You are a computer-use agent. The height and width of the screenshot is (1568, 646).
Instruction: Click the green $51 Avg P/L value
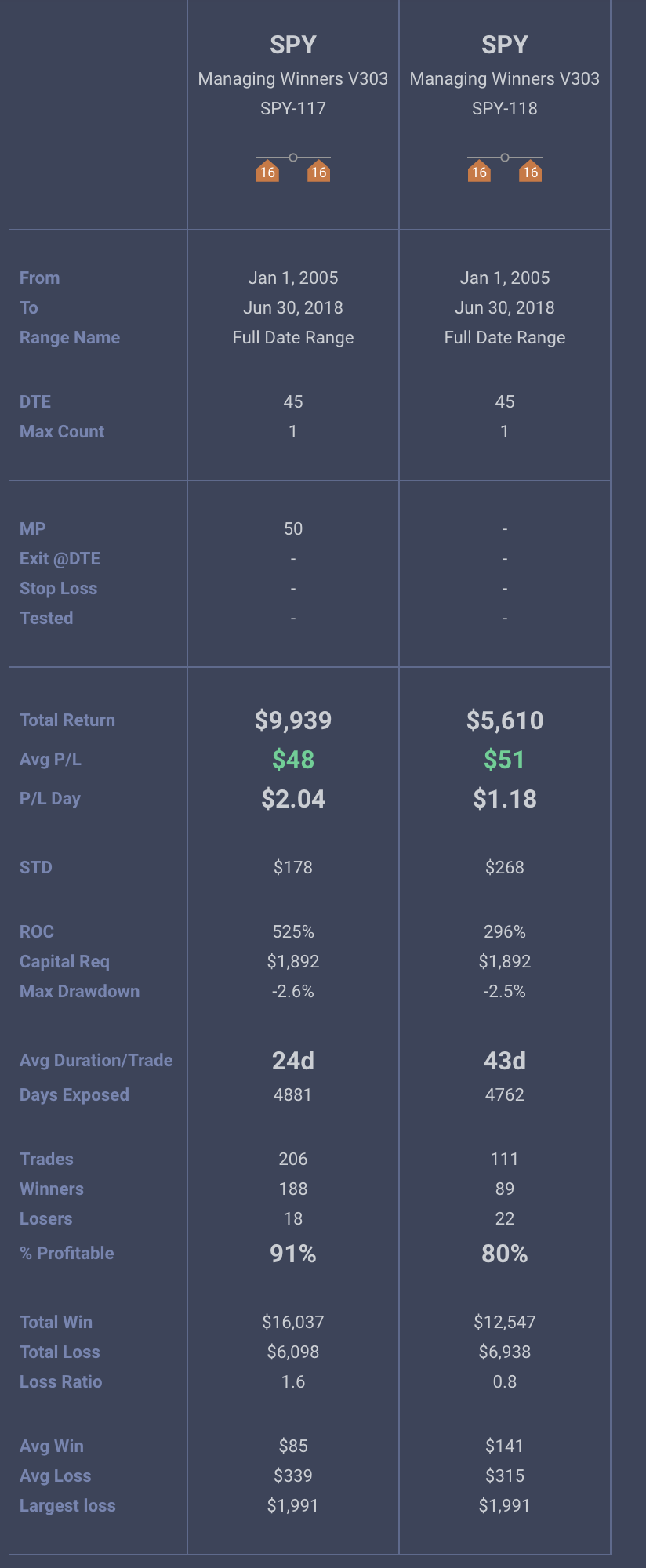point(505,760)
